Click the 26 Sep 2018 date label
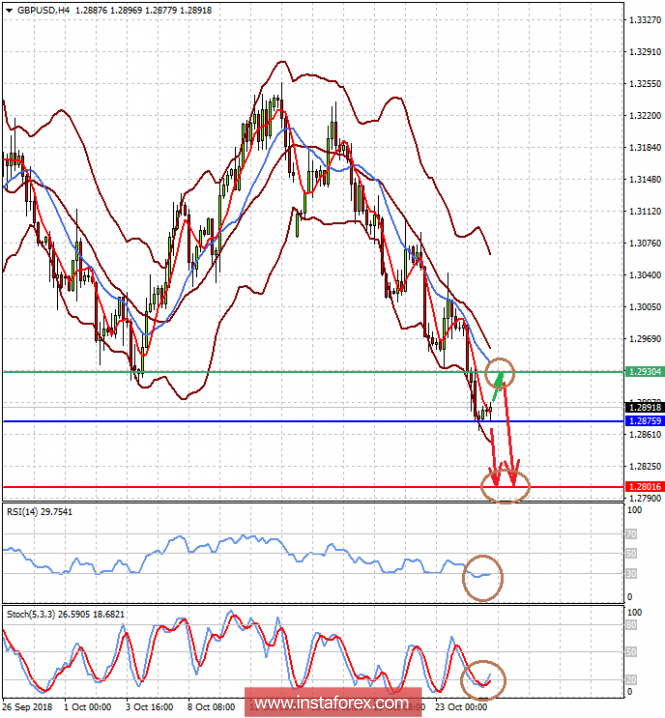The height and width of the screenshot is (718, 665). tap(27, 707)
